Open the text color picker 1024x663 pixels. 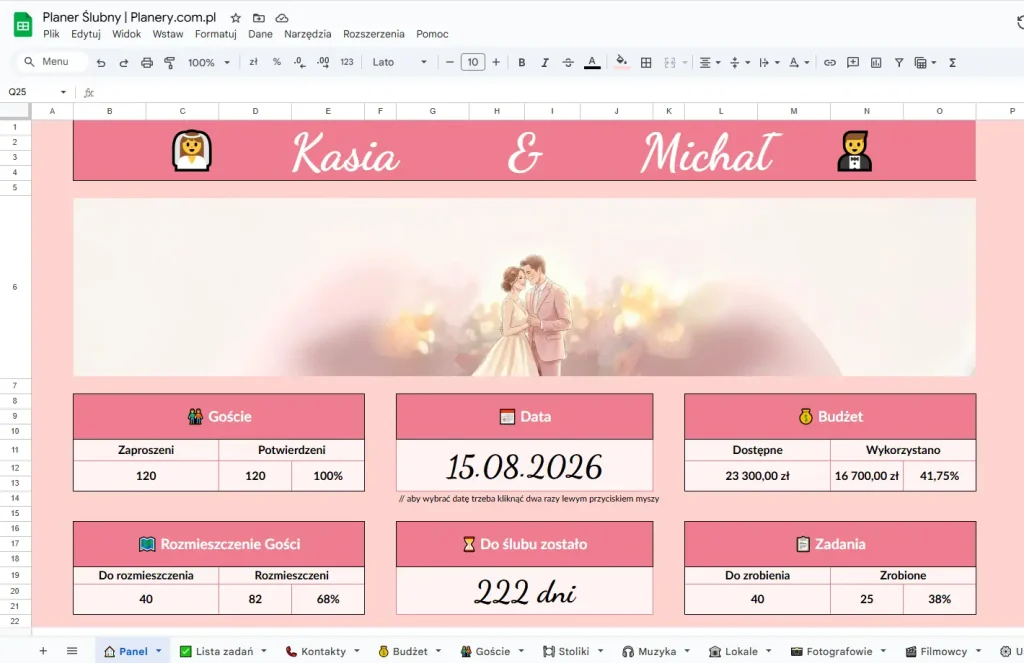coord(592,63)
